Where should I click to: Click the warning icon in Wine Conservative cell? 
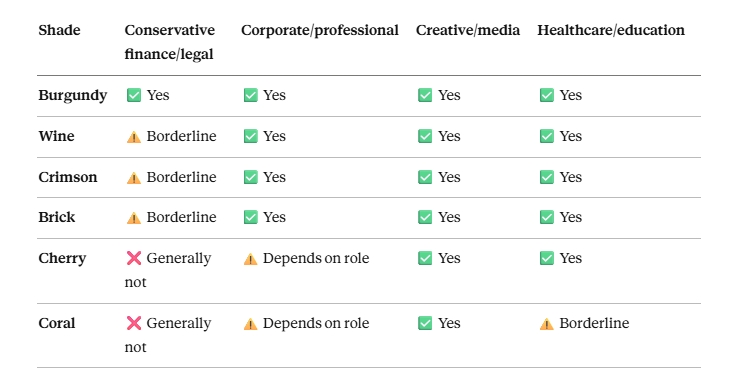coord(134,137)
